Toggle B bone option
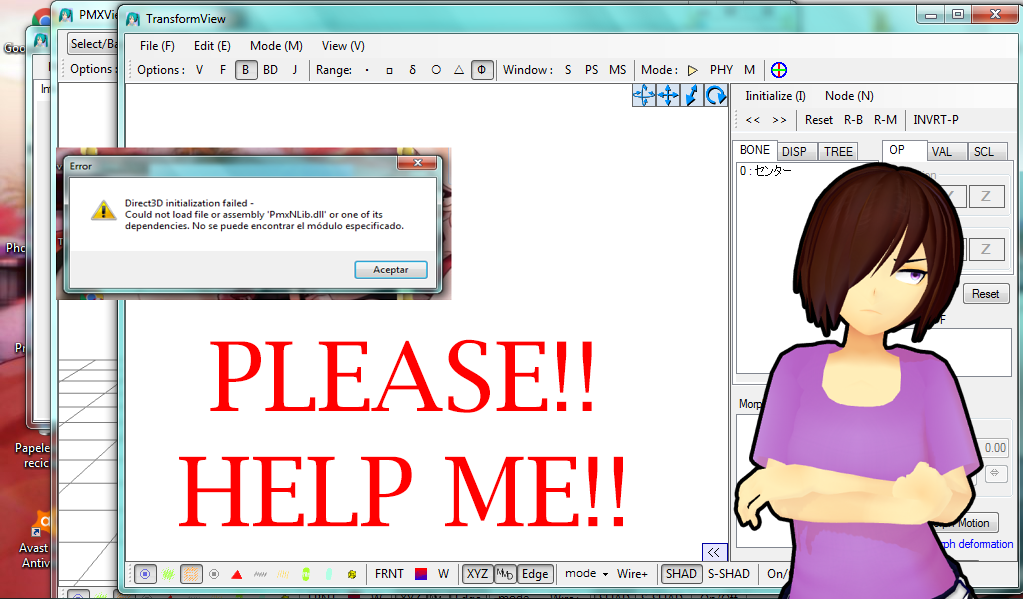Screen dimensions: 1023x599 point(245,70)
